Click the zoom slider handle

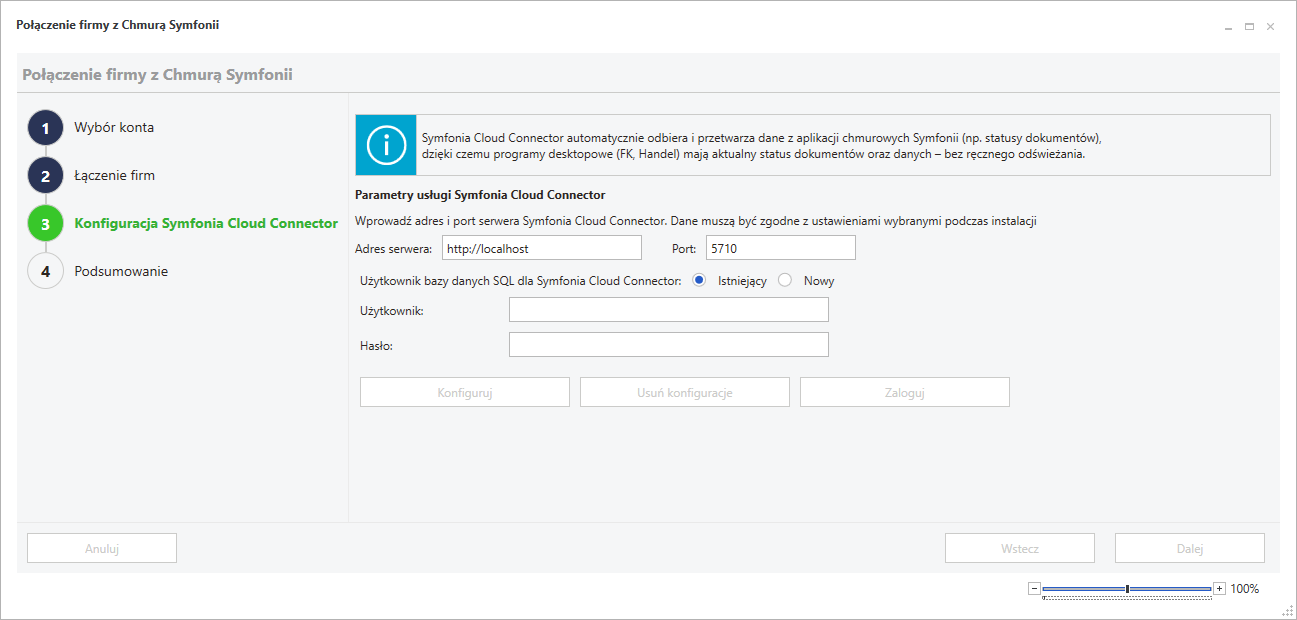1127,589
